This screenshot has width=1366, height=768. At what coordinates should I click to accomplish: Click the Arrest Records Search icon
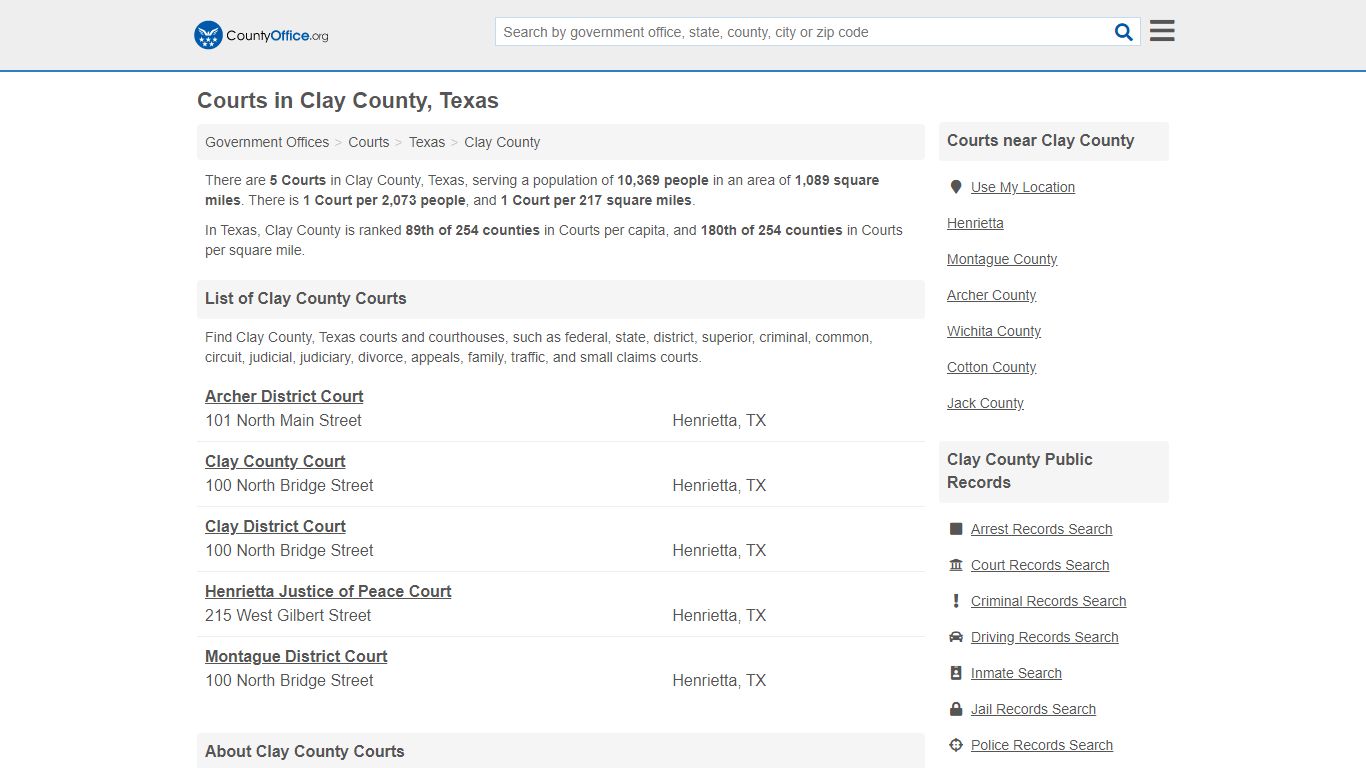[955, 529]
